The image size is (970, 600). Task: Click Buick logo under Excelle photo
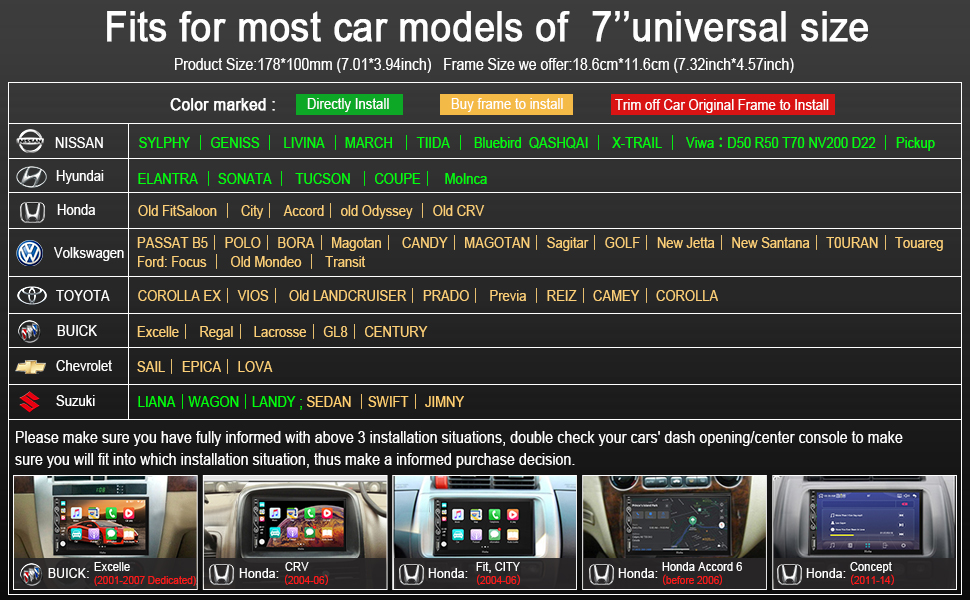pos(31,574)
